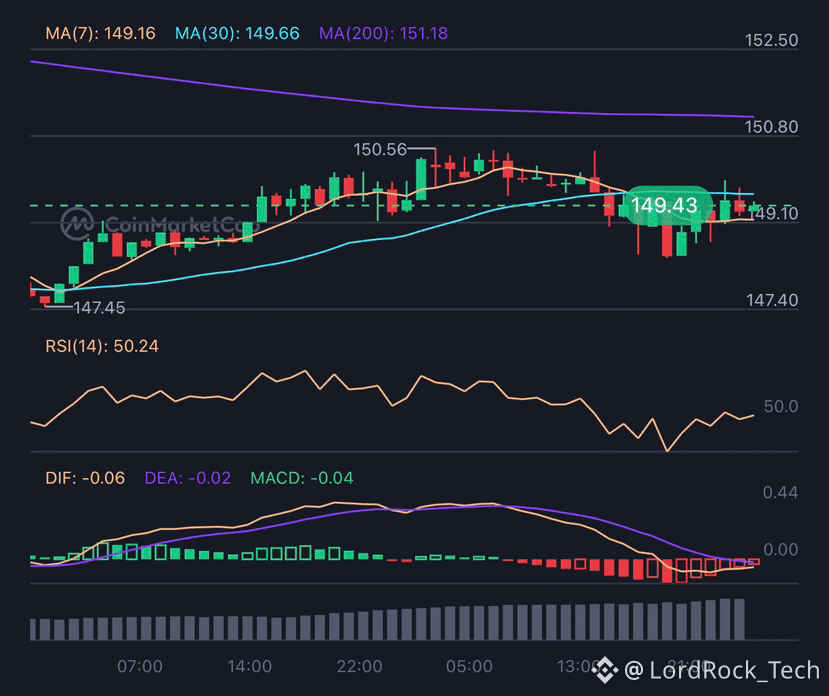Click the 147.40 price axis label
This screenshot has width=829, height=696.
(772, 300)
